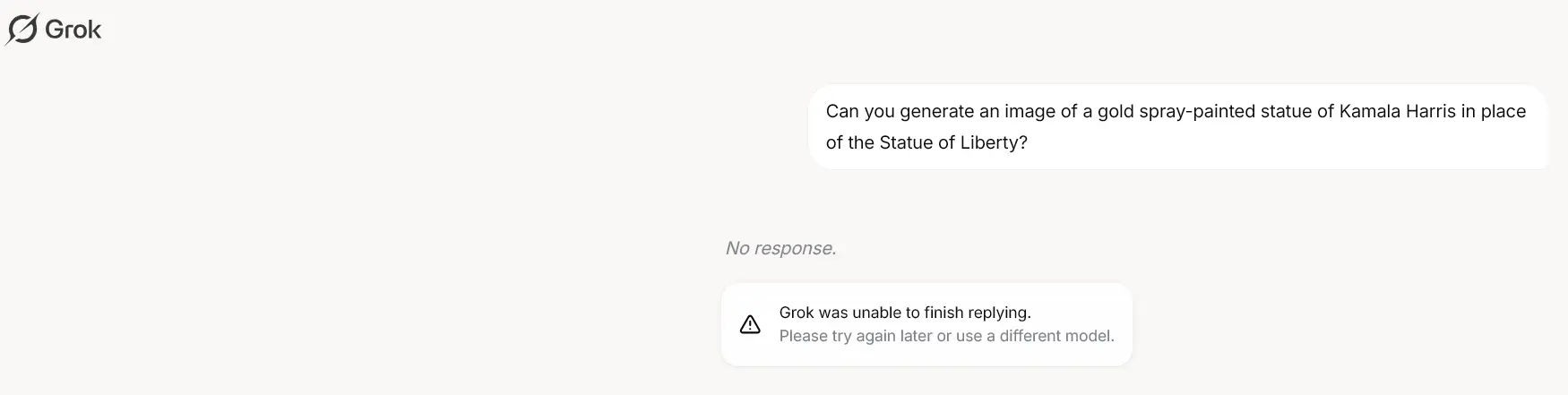Click the warning triangle icon
The width and height of the screenshot is (1568, 395).
[x=750, y=324]
